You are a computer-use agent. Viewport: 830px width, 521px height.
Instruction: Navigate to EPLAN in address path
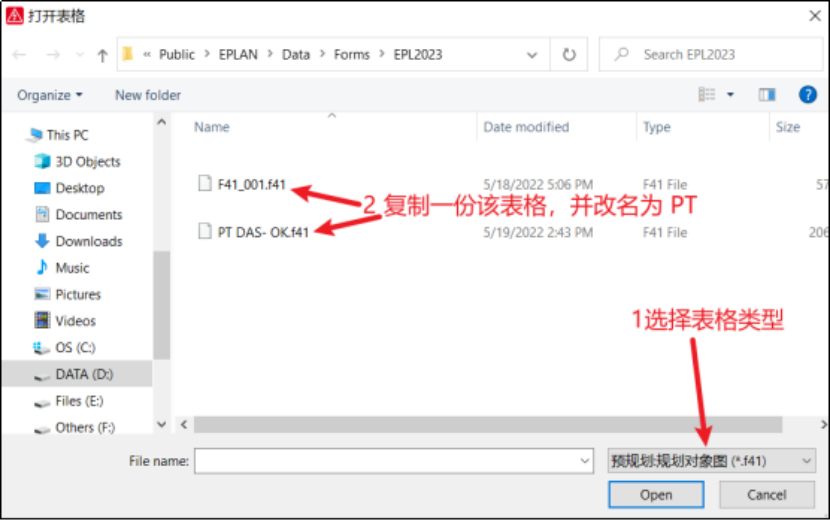point(238,55)
